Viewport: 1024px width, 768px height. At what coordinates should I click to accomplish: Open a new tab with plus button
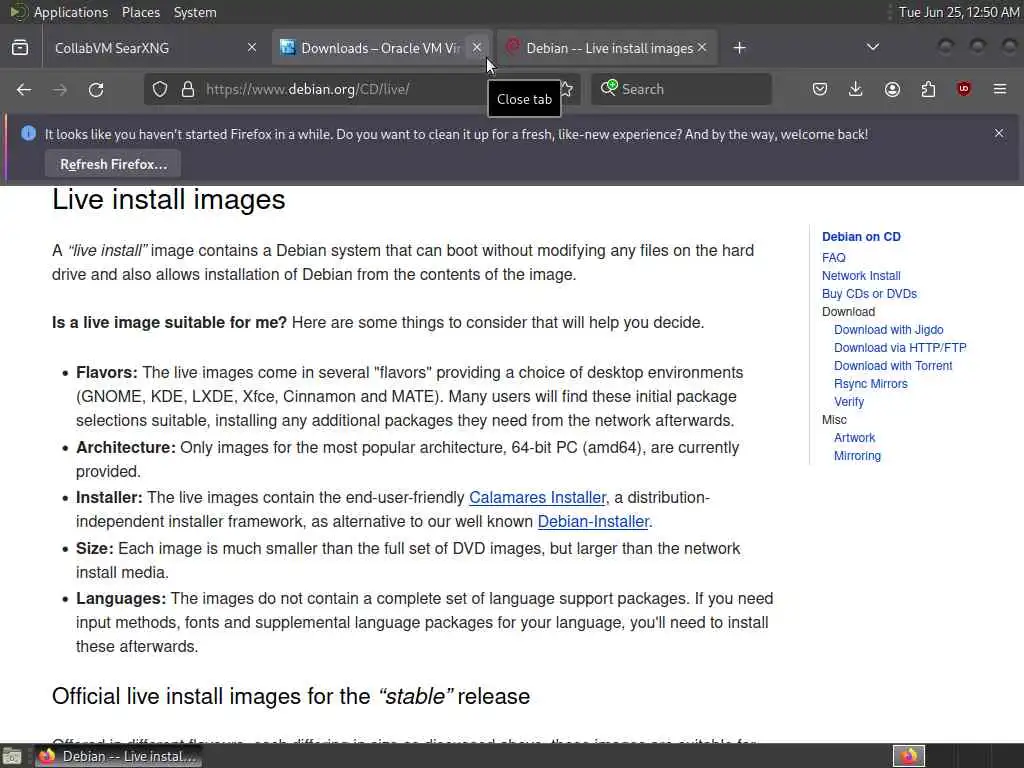(x=739, y=48)
